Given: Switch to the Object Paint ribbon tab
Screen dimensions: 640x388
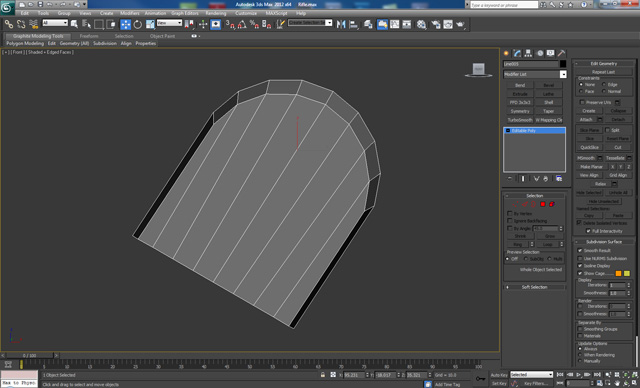Looking at the screenshot, I should click(162, 36).
